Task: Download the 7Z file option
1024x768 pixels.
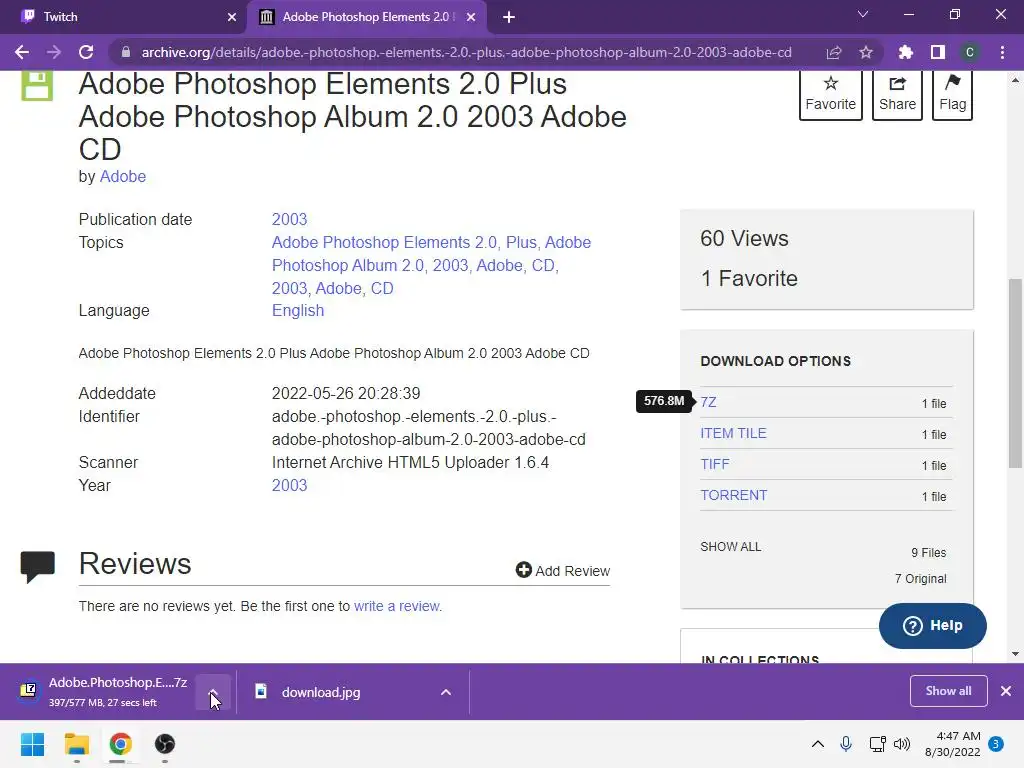Action: (x=709, y=402)
